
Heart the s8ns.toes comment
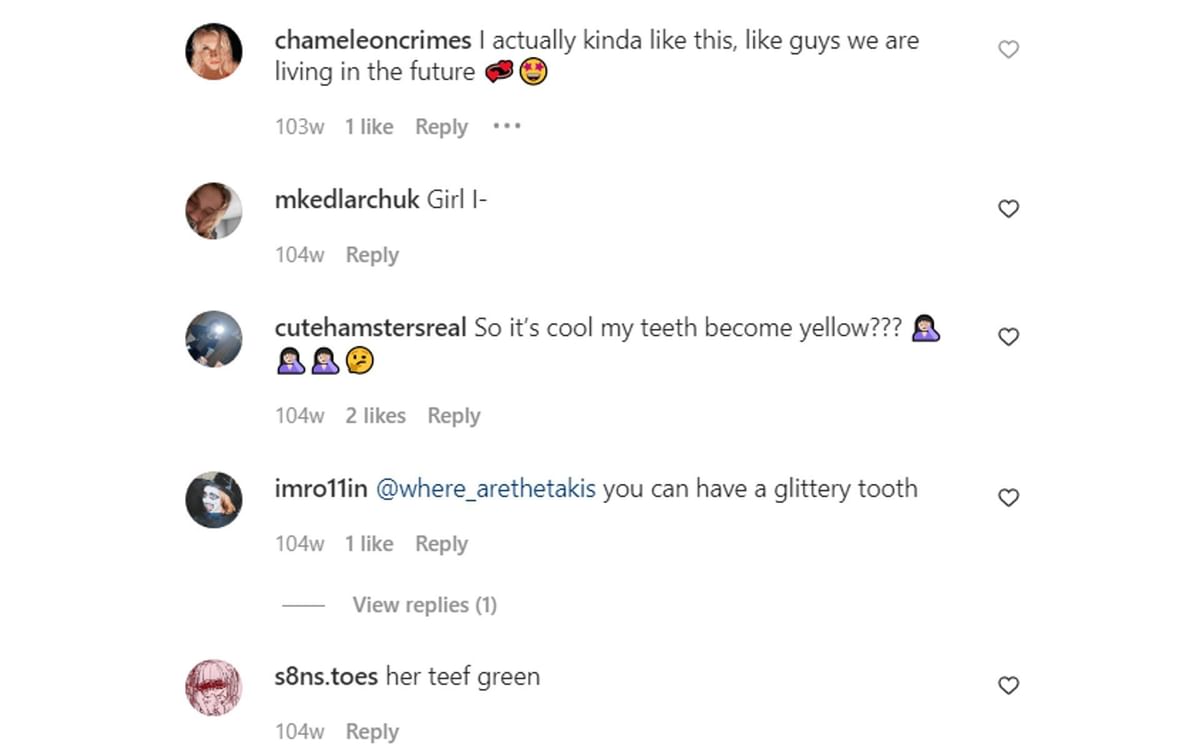point(1007,685)
